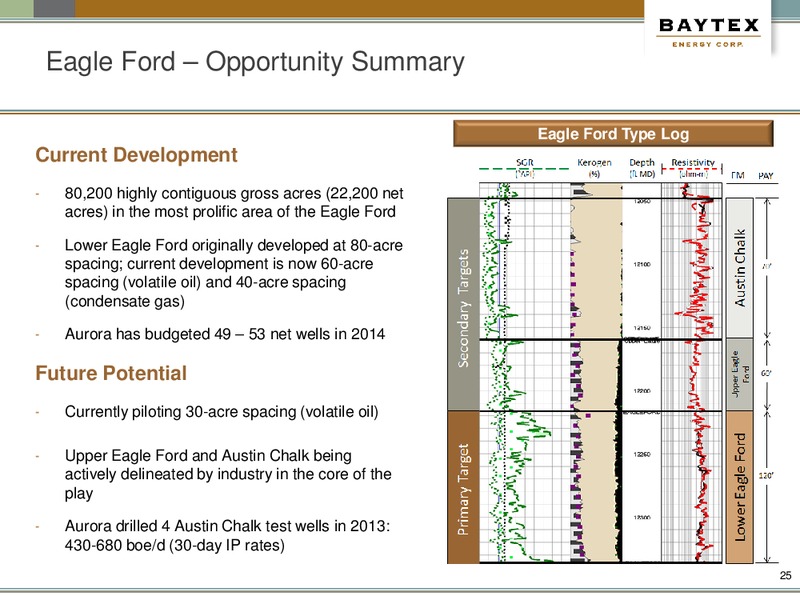Click the 'Upper Eagle Ford' formation box

(x=739, y=374)
